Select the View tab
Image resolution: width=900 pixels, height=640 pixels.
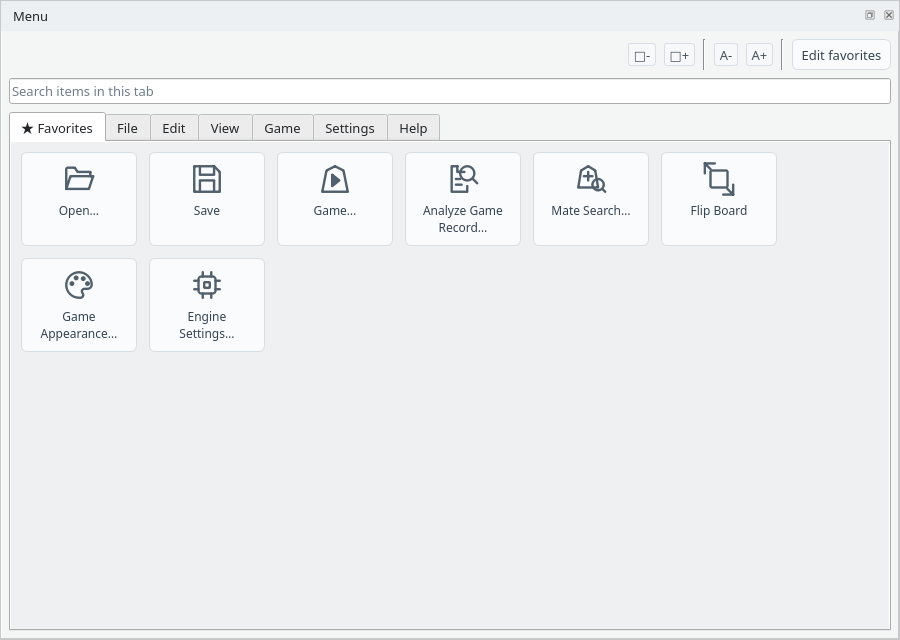point(225,128)
